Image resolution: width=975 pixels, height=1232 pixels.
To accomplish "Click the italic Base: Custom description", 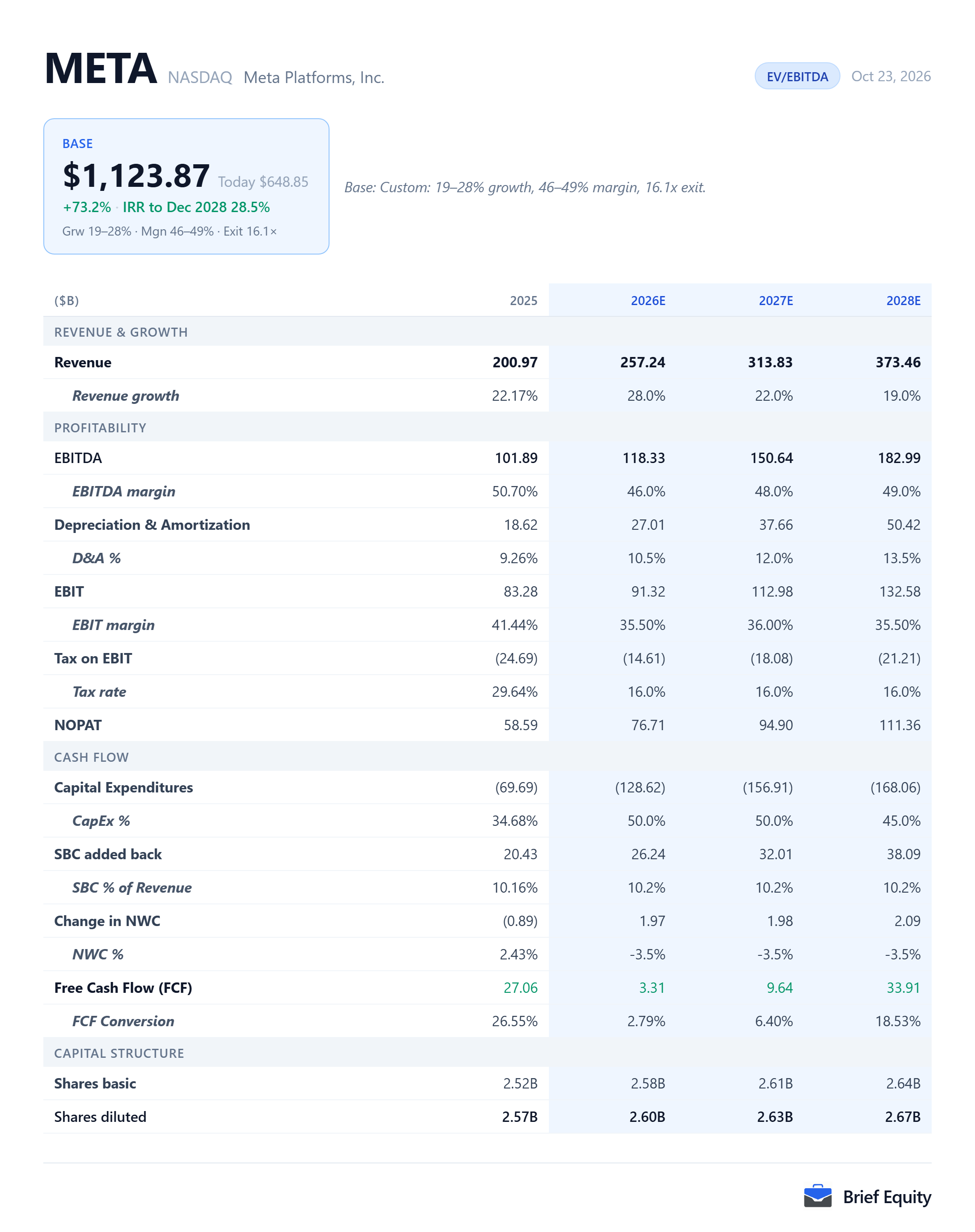I will [x=525, y=187].
